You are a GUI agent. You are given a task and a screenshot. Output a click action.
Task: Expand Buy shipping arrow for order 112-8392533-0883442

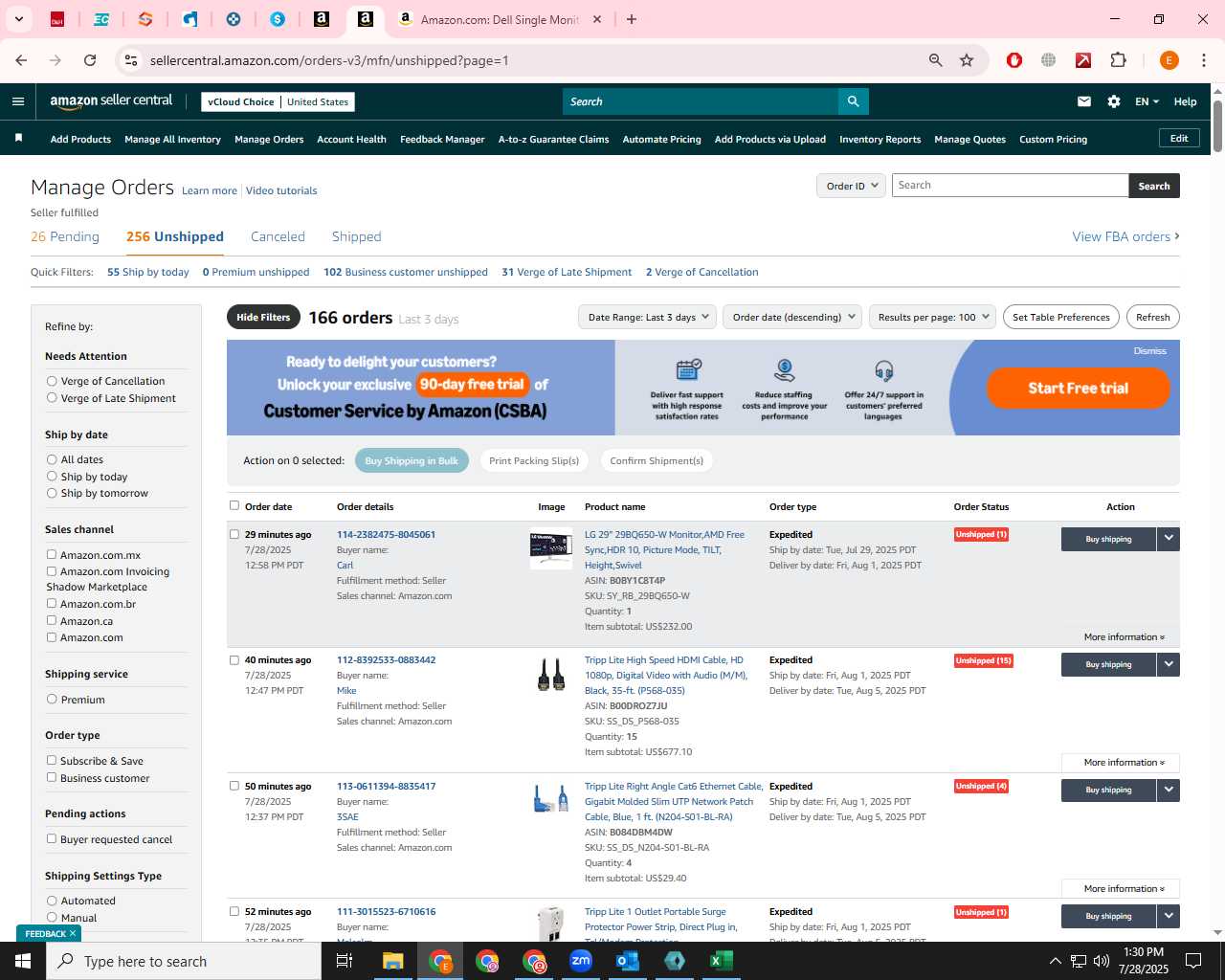[x=1169, y=664]
